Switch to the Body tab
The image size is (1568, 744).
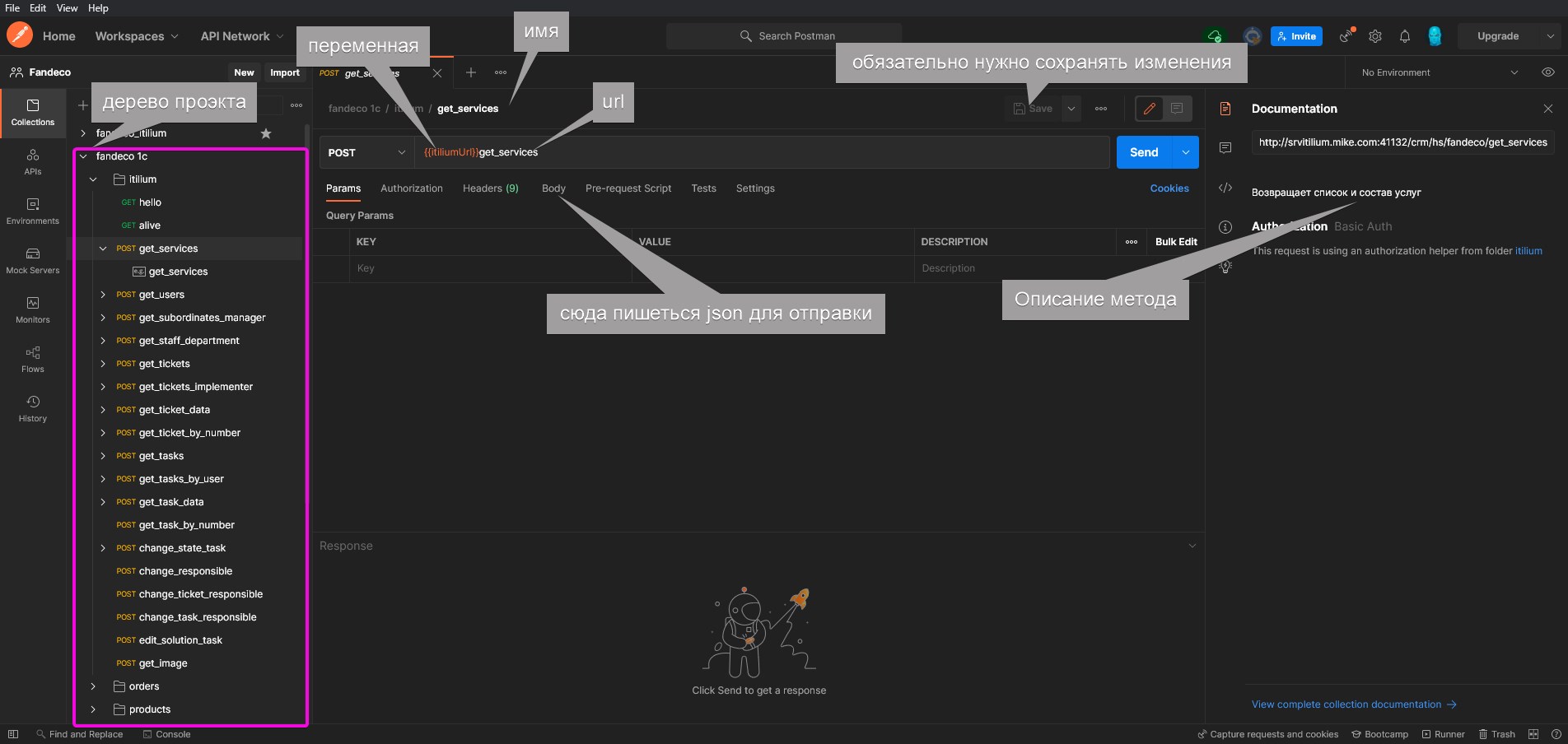point(553,188)
